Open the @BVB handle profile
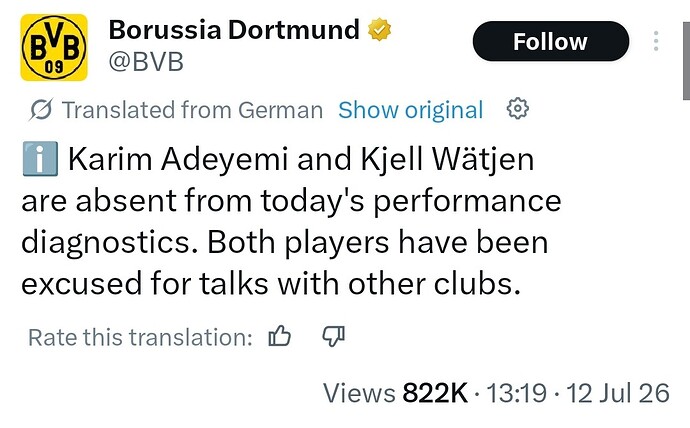 (x=146, y=62)
